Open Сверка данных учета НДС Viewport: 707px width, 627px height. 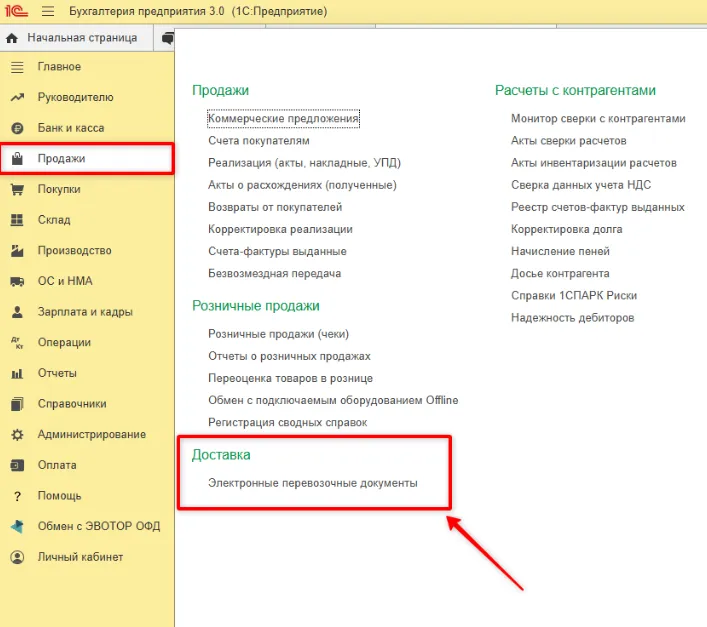581,185
